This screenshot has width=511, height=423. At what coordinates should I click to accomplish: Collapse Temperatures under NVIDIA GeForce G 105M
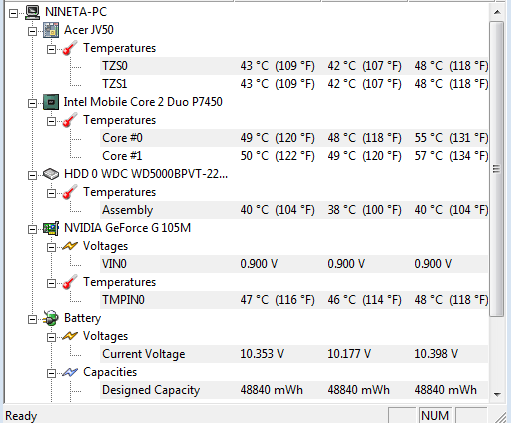coord(51,283)
